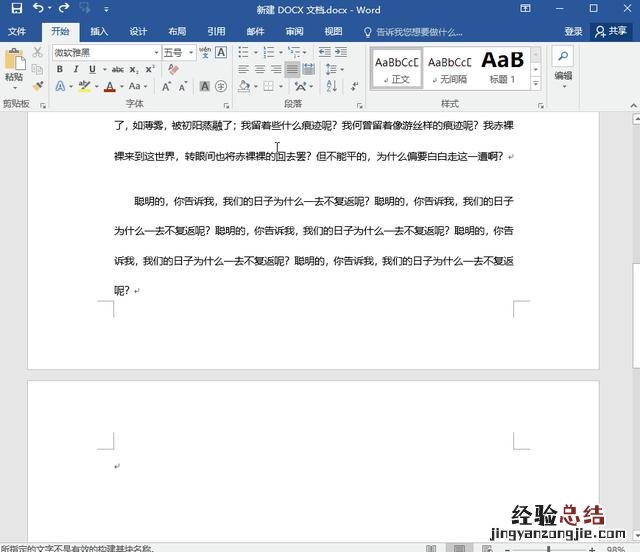This screenshot has height=552, width=640.
Task: Open the 文件 menu
Action: tap(17, 31)
